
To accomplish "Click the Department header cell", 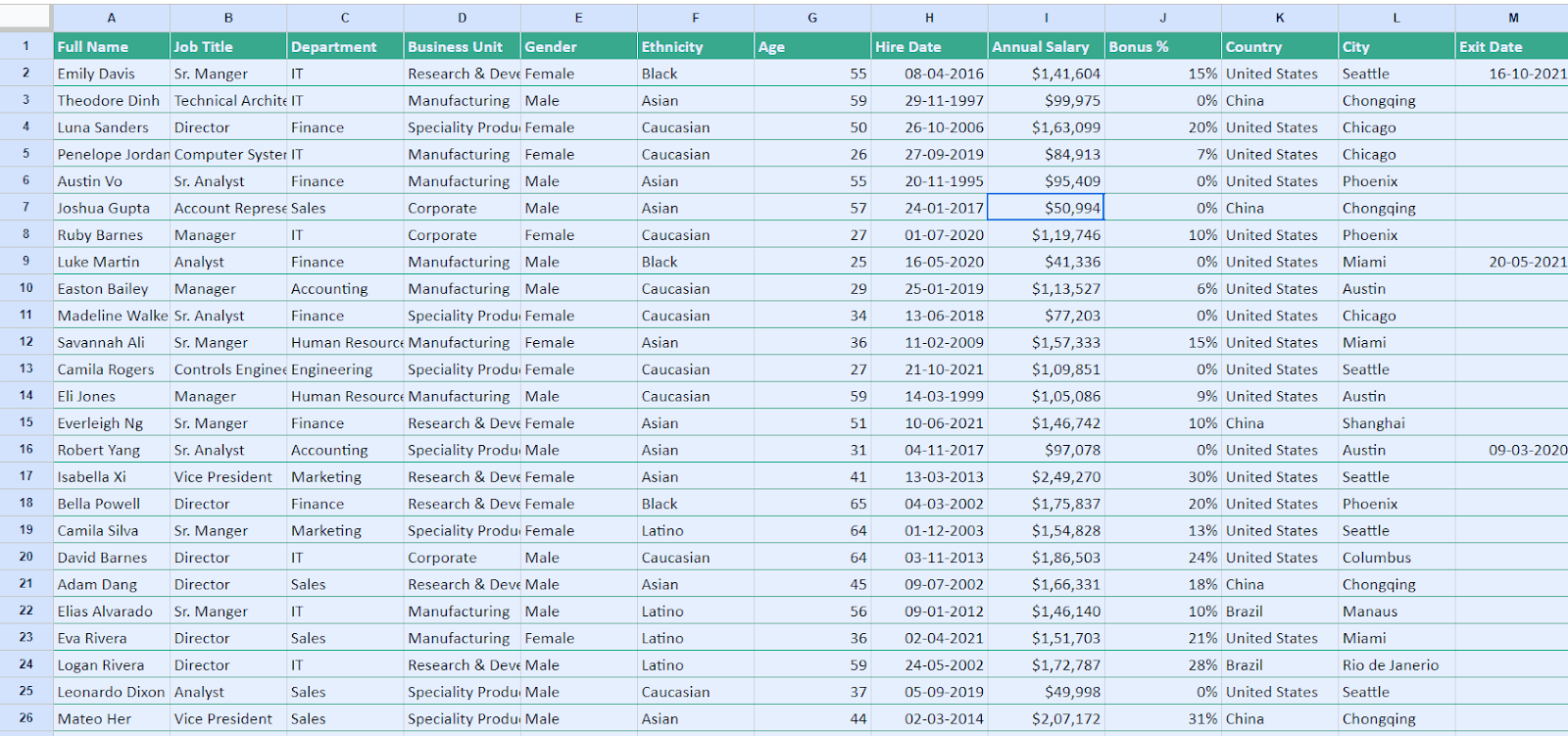I will coord(345,46).
